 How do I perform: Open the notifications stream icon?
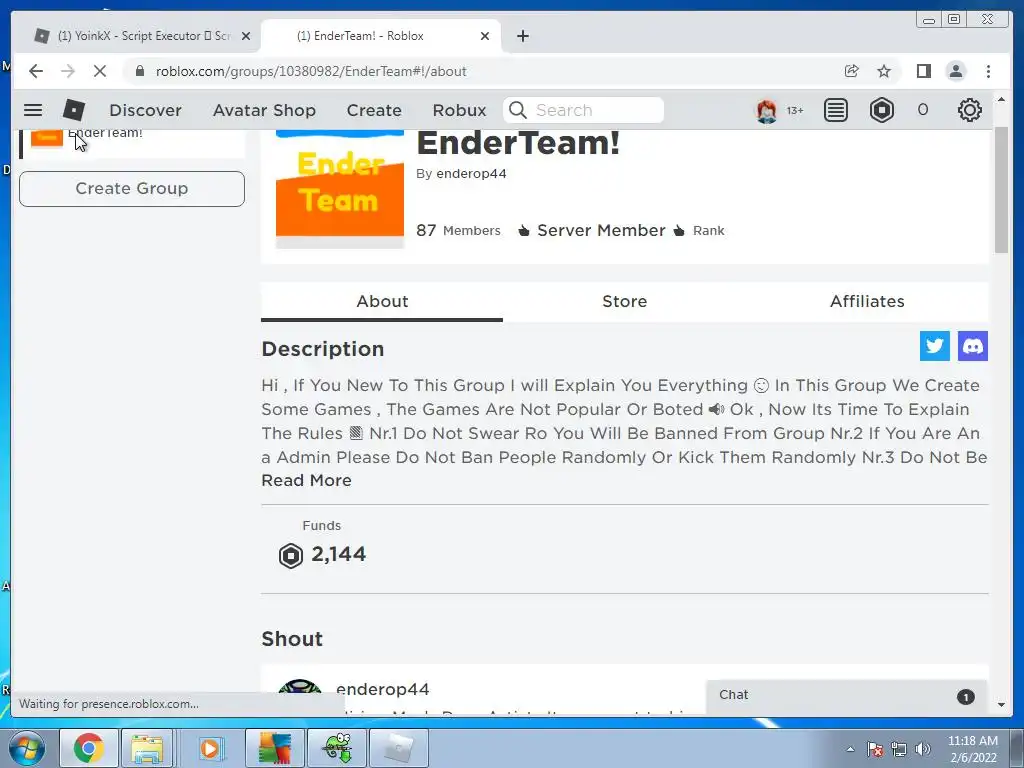835,110
